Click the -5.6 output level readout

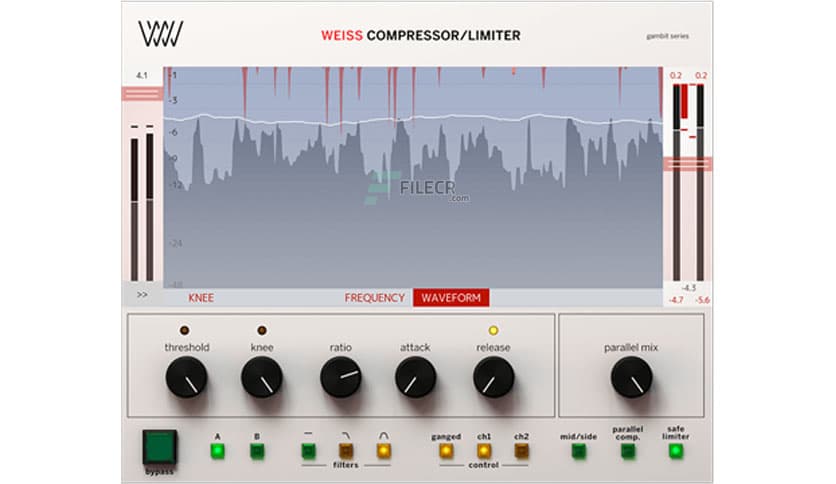click(x=702, y=300)
